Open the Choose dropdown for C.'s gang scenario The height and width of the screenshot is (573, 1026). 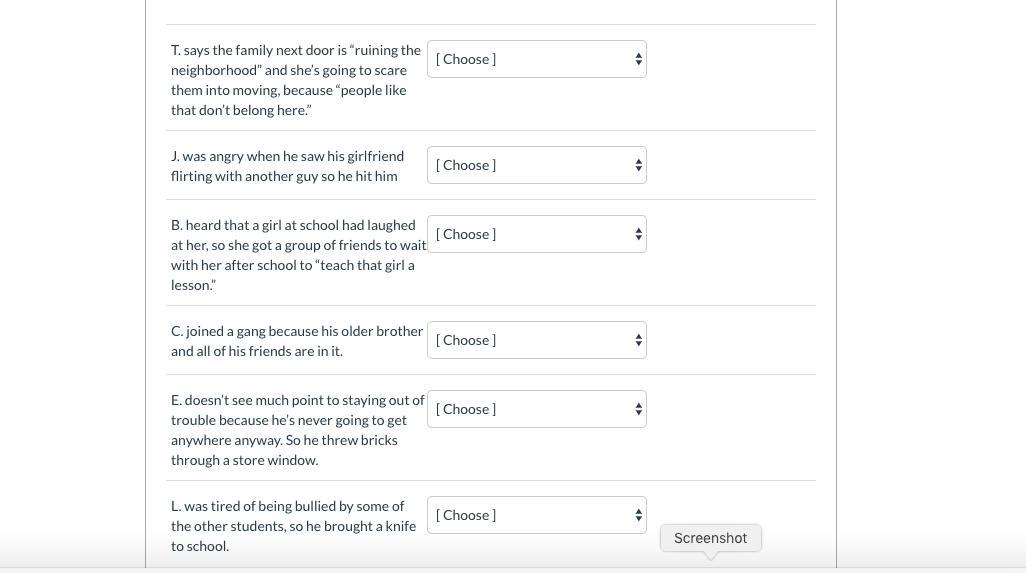click(x=536, y=340)
